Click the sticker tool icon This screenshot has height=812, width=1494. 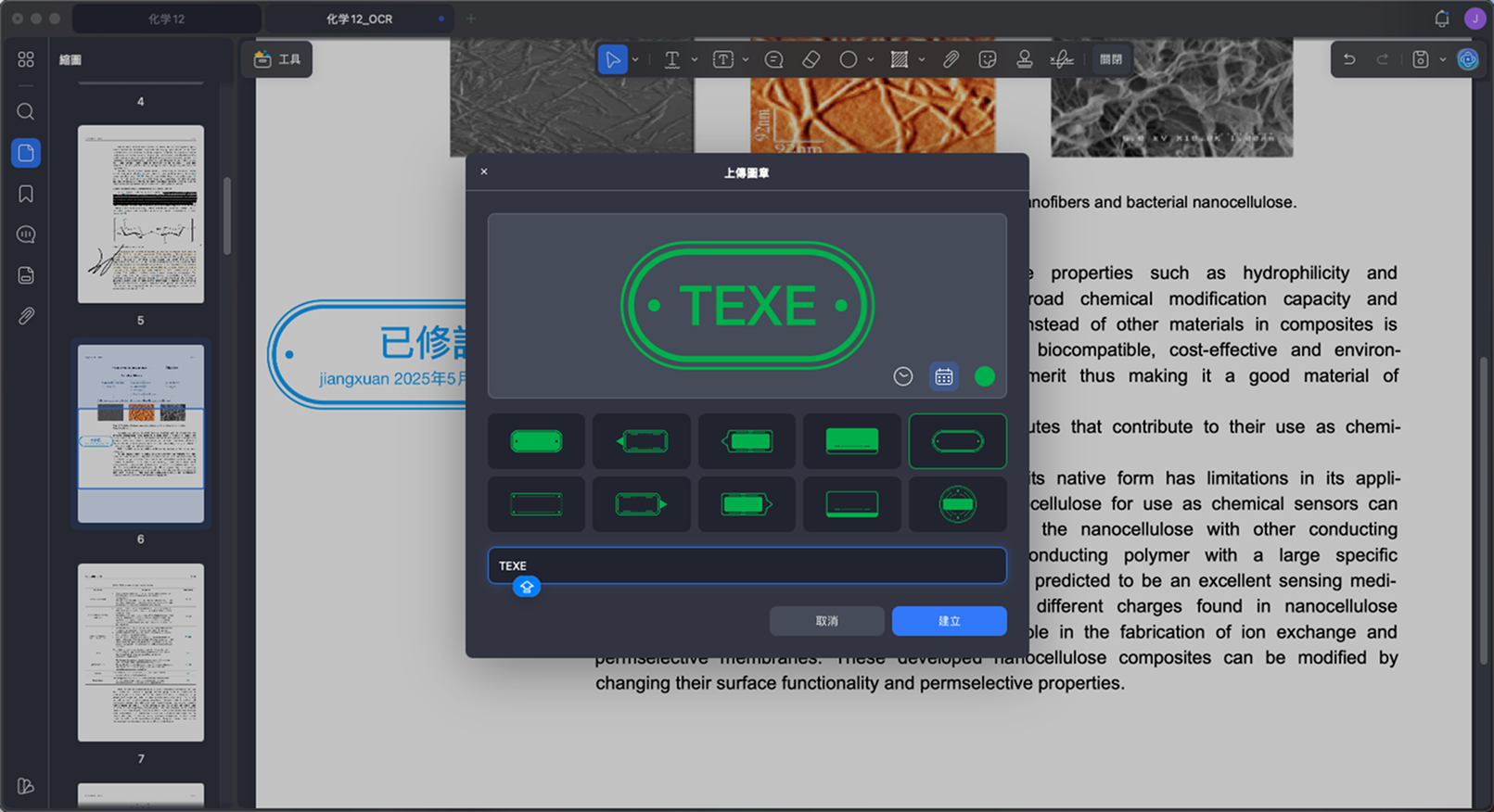pyautogui.click(x=988, y=59)
